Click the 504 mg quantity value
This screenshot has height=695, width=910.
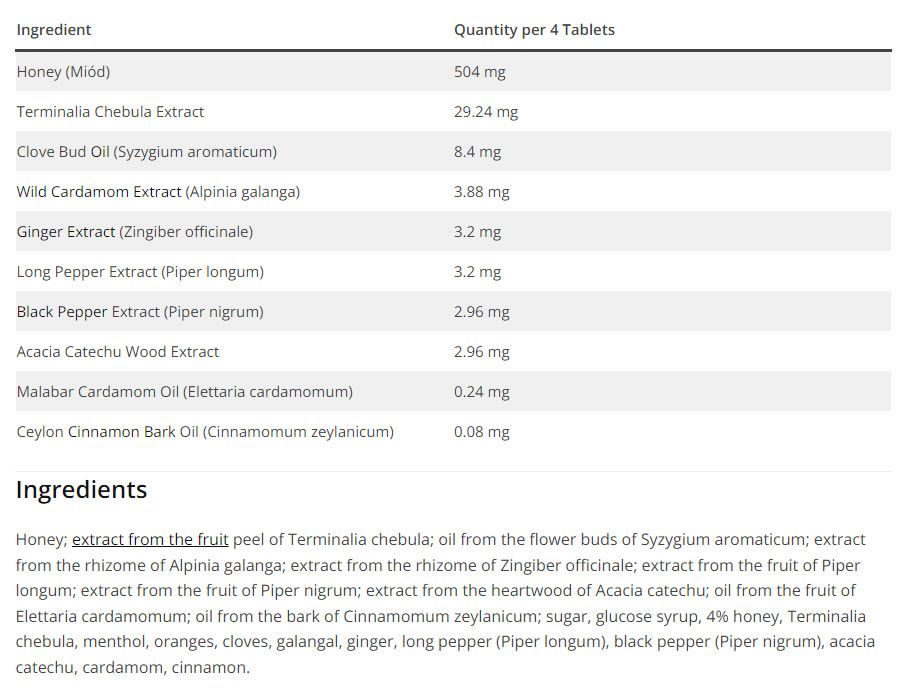pos(480,72)
